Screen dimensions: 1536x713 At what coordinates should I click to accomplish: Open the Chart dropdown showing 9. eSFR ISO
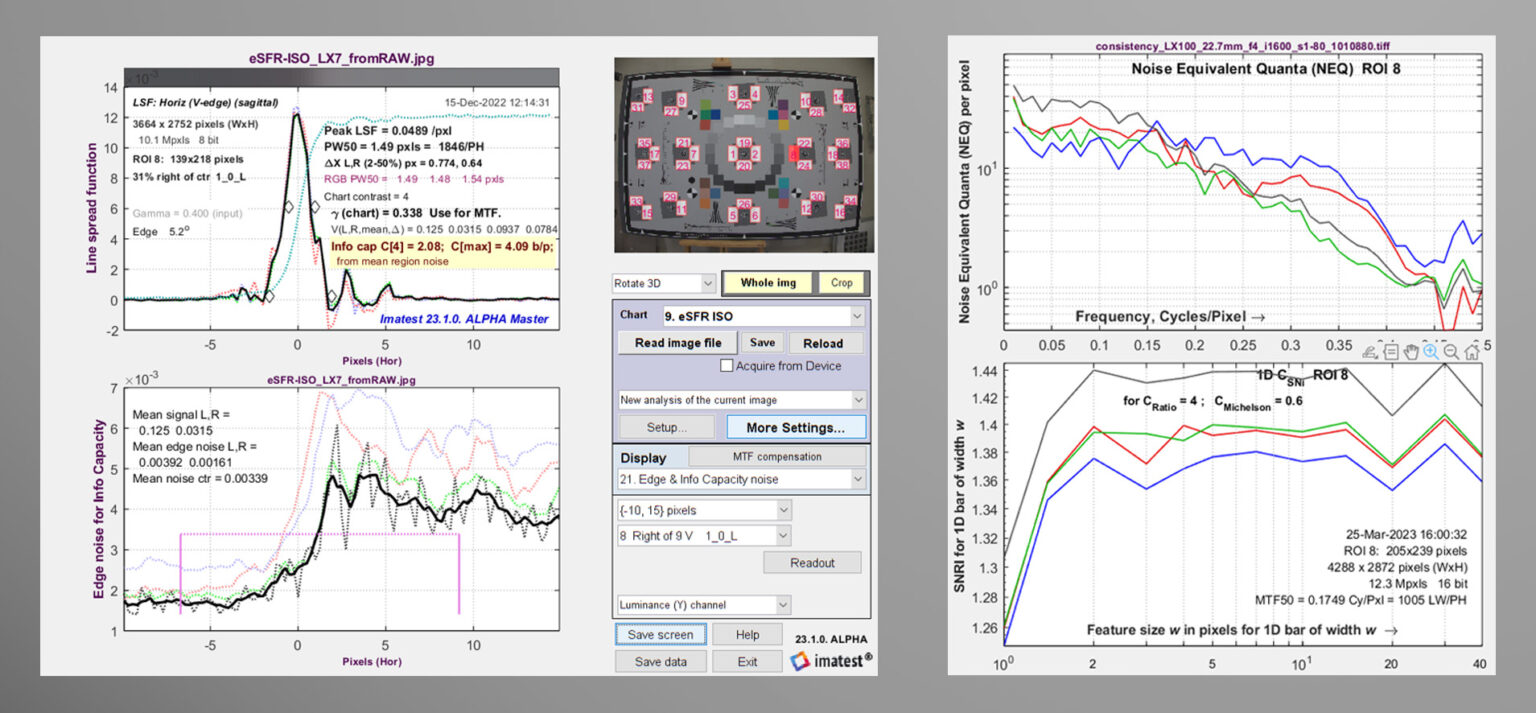(745, 314)
